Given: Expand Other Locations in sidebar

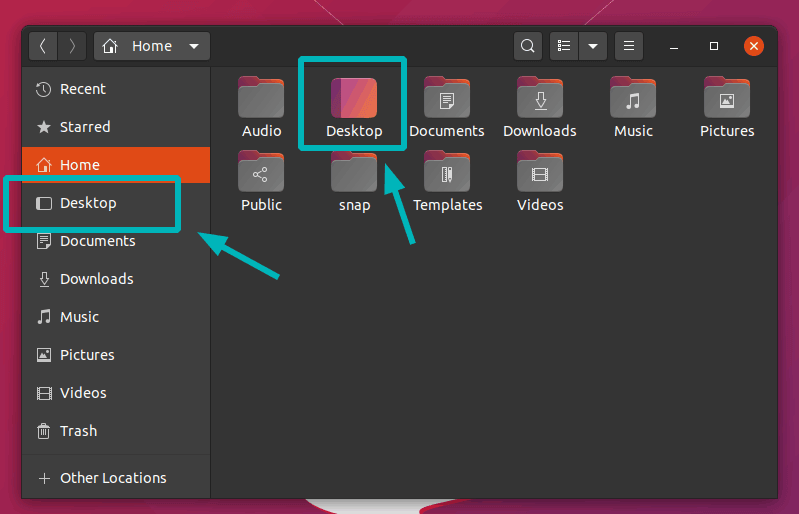Looking at the screenshot, I should [x=112, y=478].
